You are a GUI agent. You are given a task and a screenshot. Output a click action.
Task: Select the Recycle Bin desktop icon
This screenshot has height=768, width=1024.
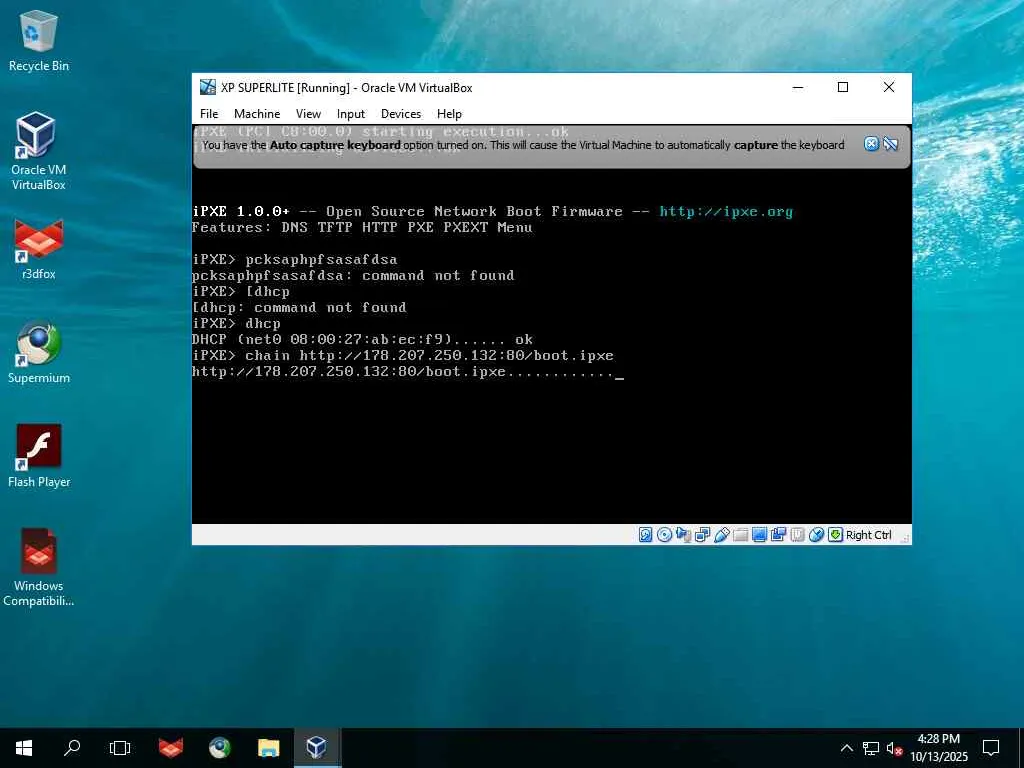click(39, 40)
